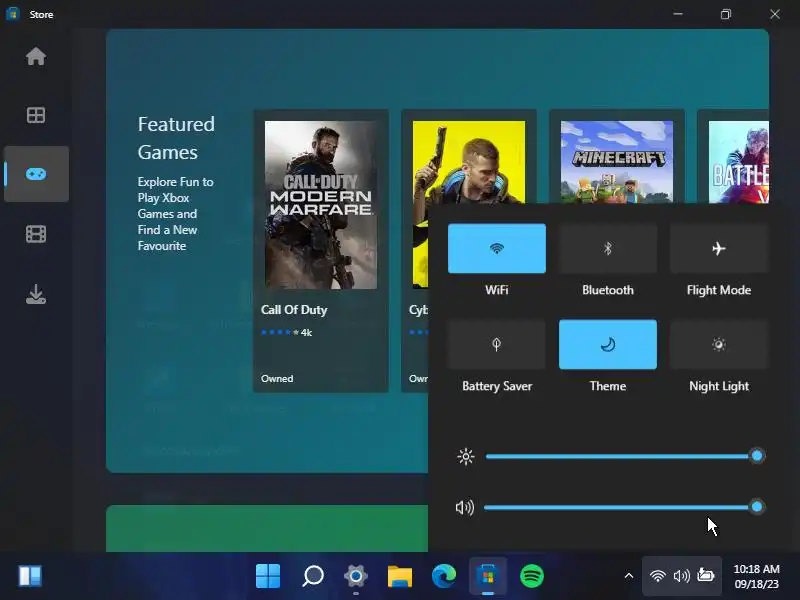Click the Night Light label text
The image size is (800, 600).
719,386
